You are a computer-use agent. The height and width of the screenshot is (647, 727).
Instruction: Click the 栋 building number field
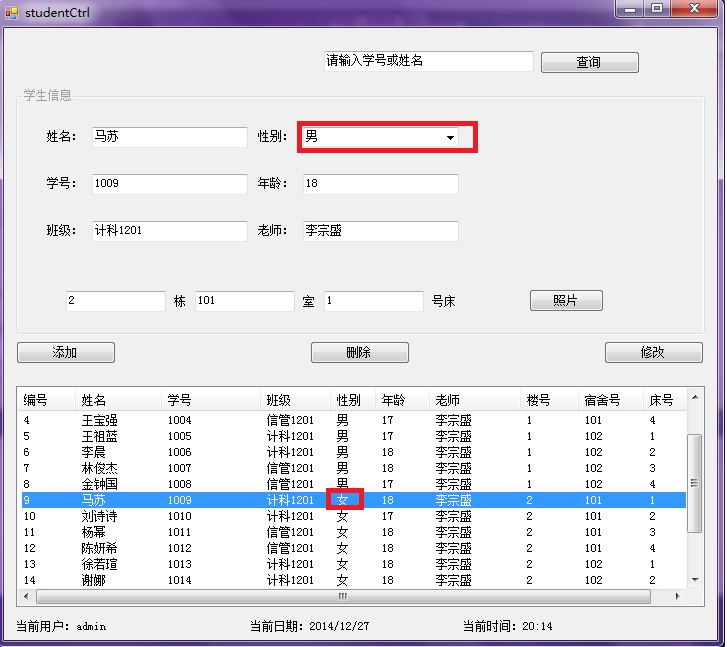point(115,301)
